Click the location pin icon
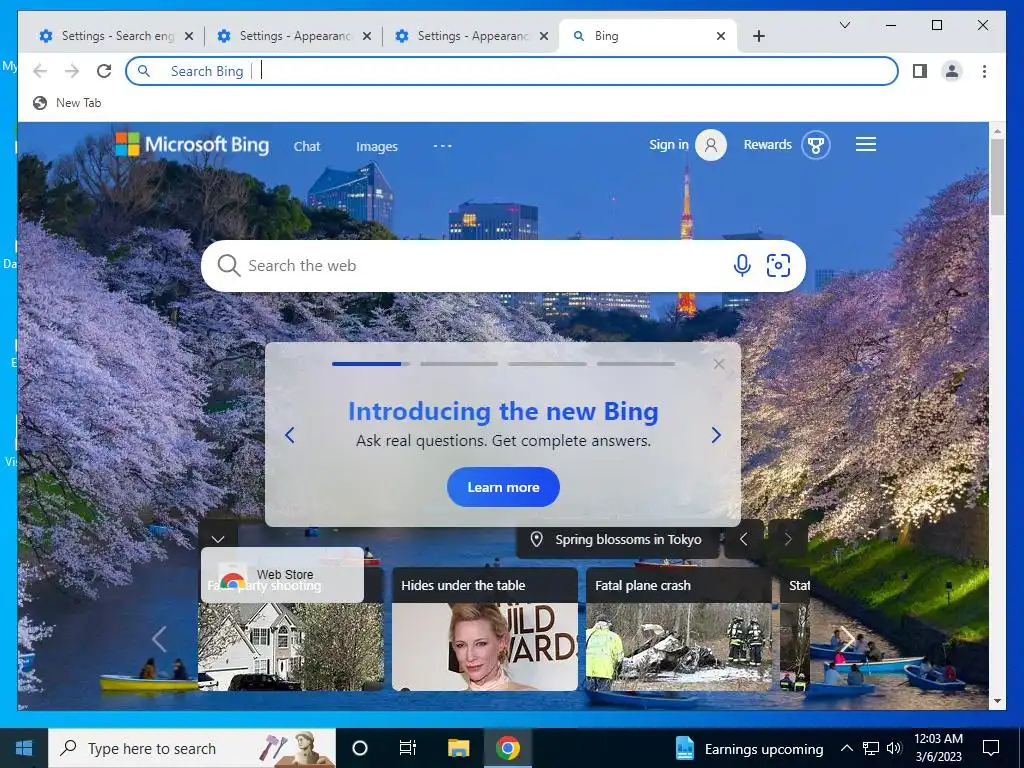 536,539
